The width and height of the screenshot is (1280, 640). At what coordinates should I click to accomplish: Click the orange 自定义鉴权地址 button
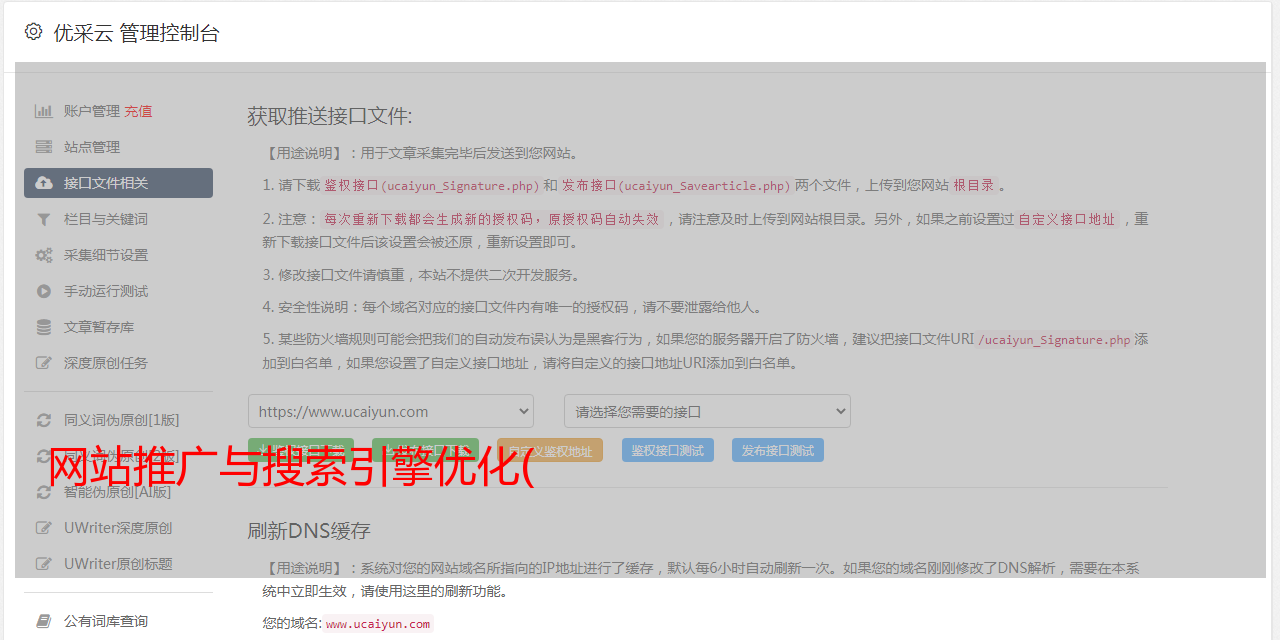pos(549,450)
